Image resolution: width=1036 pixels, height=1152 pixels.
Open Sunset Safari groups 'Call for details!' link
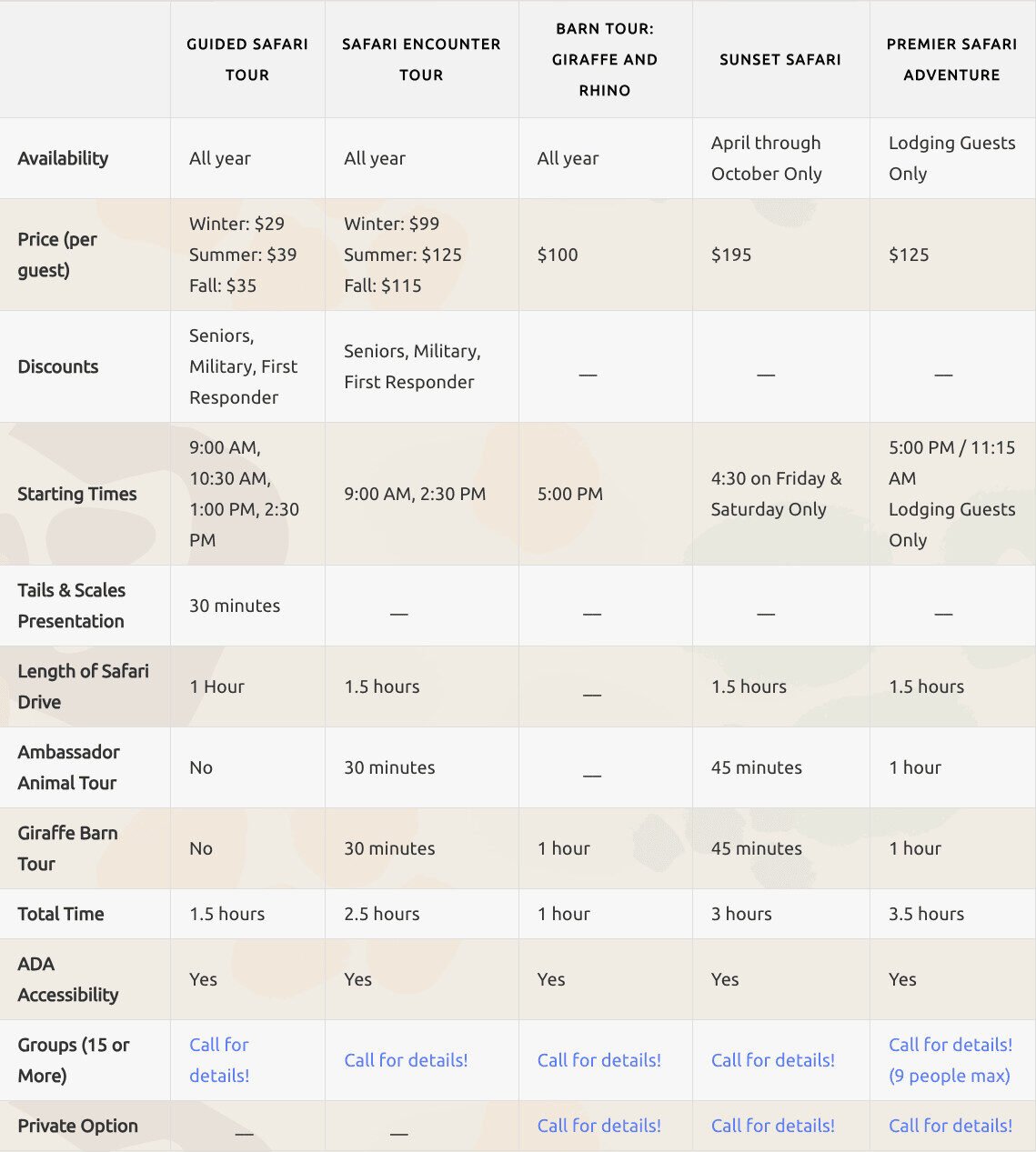[x=772, y=1060]
